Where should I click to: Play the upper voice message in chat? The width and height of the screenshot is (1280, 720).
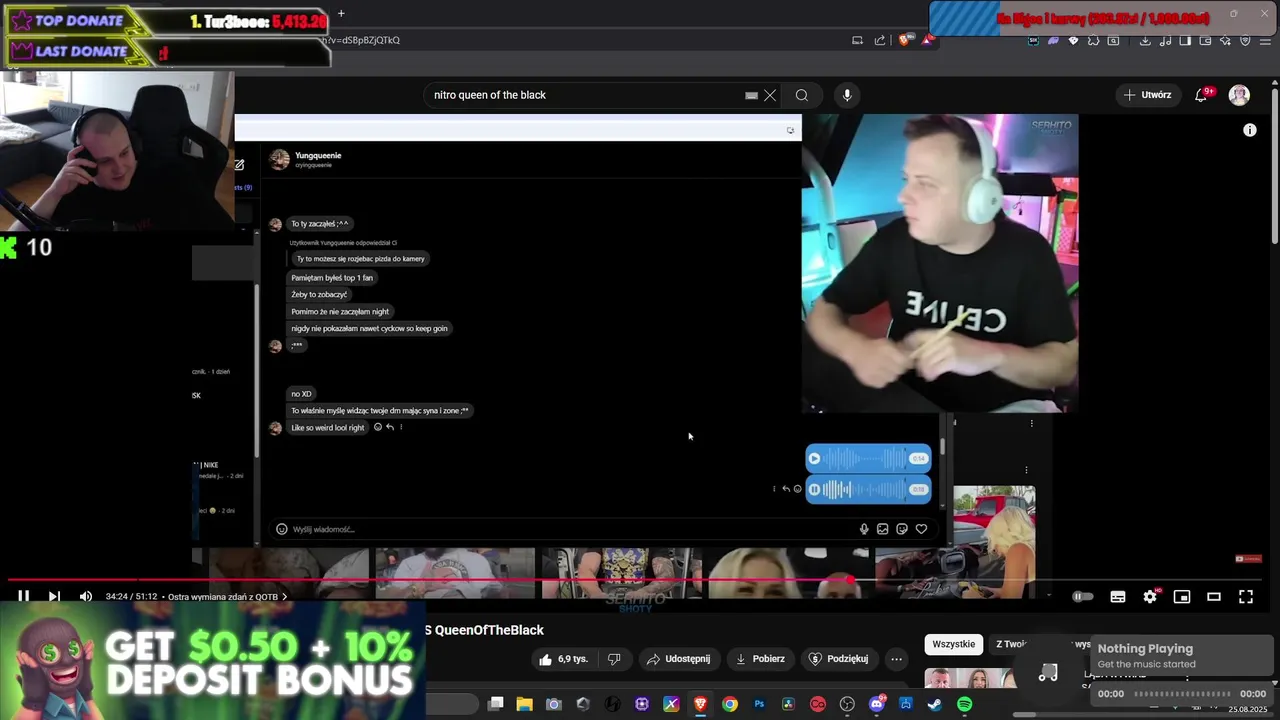[814, 459]
